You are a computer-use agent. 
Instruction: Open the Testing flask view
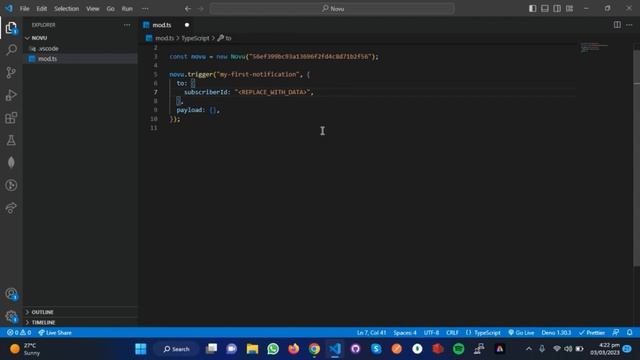point(11,140)
